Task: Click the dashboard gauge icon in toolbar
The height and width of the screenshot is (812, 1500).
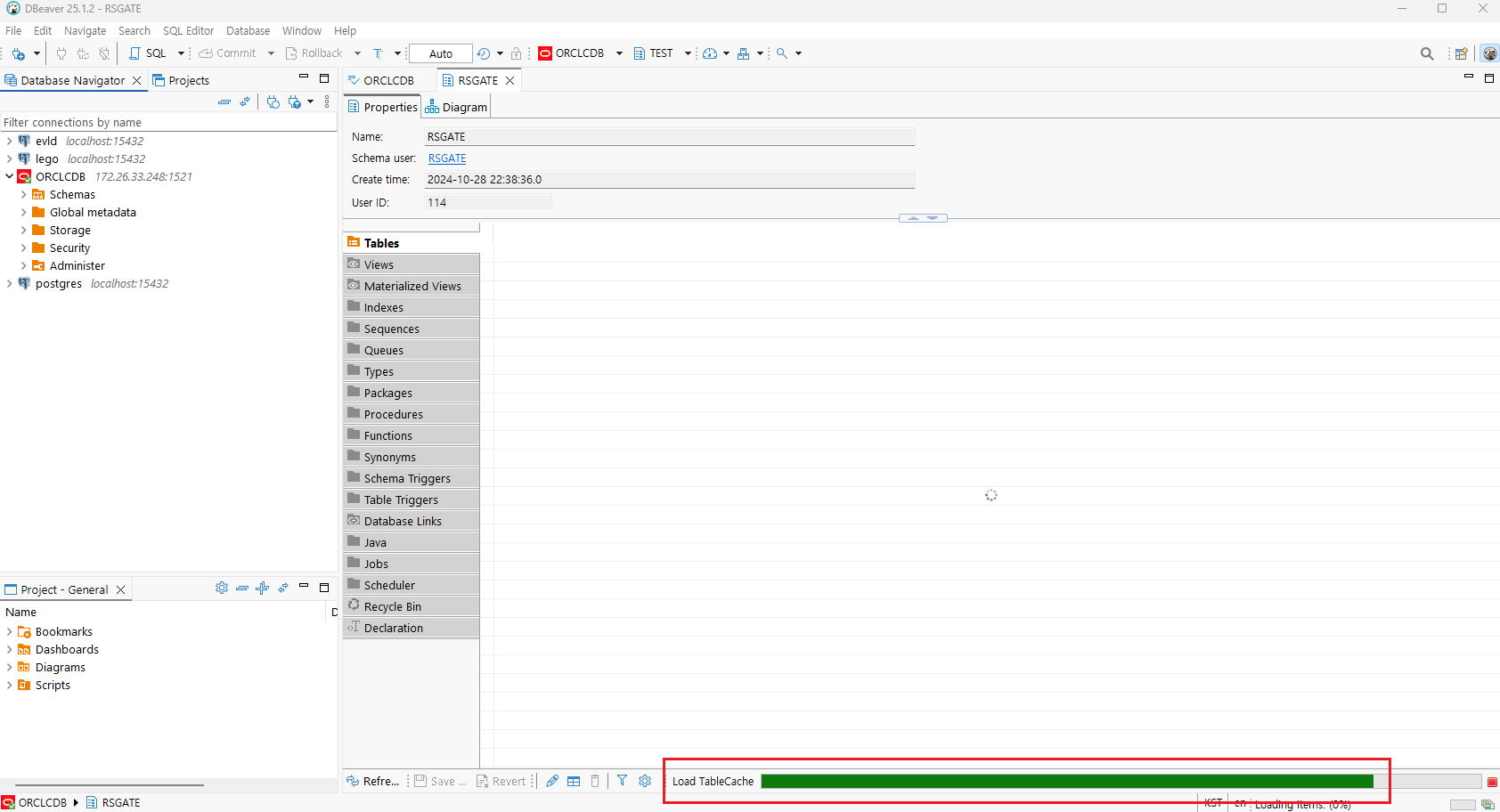Action: pyautogui.click(x=710, y=53)
